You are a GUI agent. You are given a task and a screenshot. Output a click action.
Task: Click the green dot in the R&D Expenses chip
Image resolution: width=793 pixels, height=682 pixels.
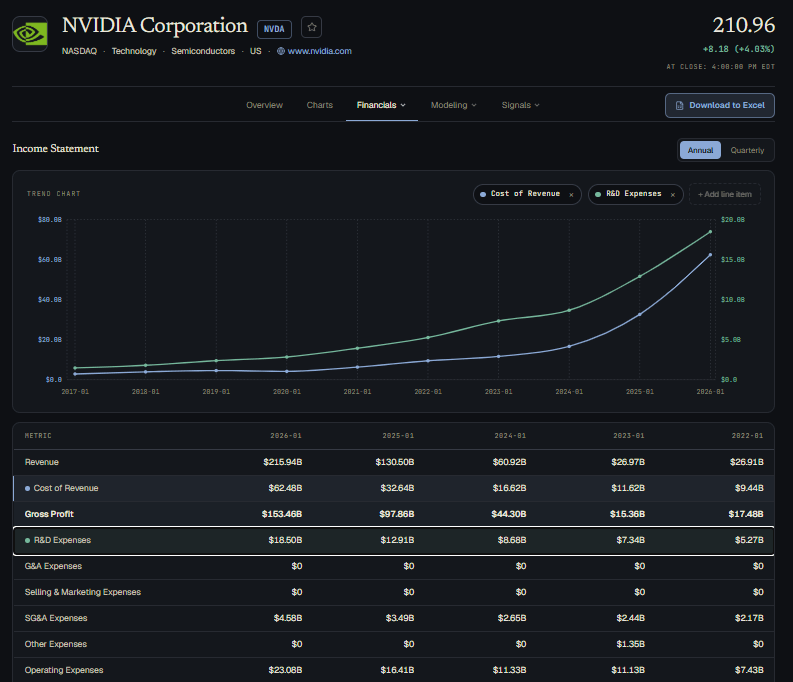pos(598,194)
